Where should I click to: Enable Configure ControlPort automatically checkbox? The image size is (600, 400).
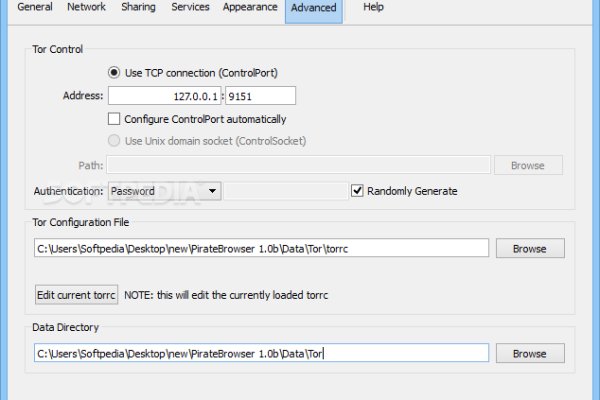coord(114,119)
